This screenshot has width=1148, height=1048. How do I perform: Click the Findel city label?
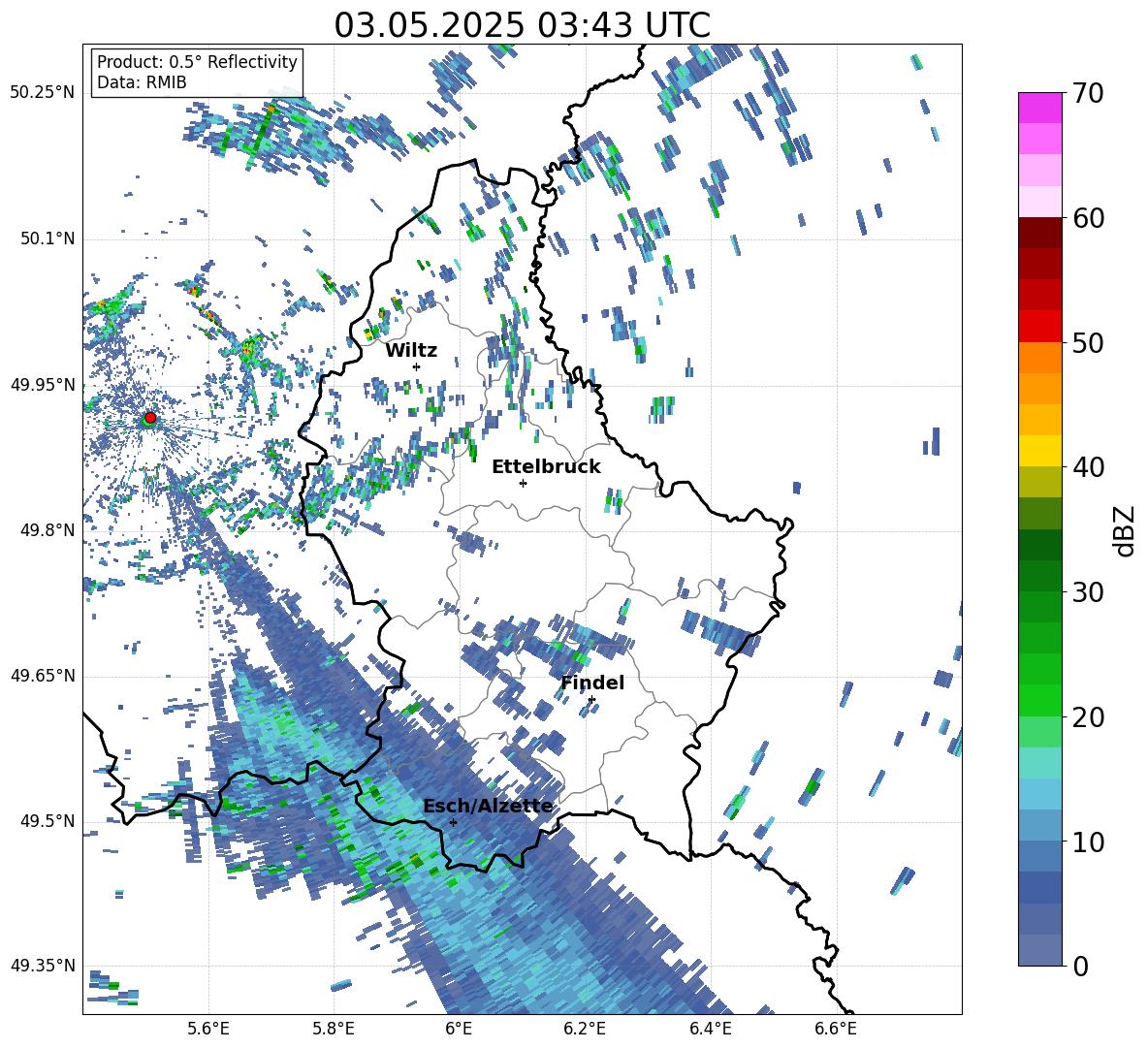coord(592,683)
